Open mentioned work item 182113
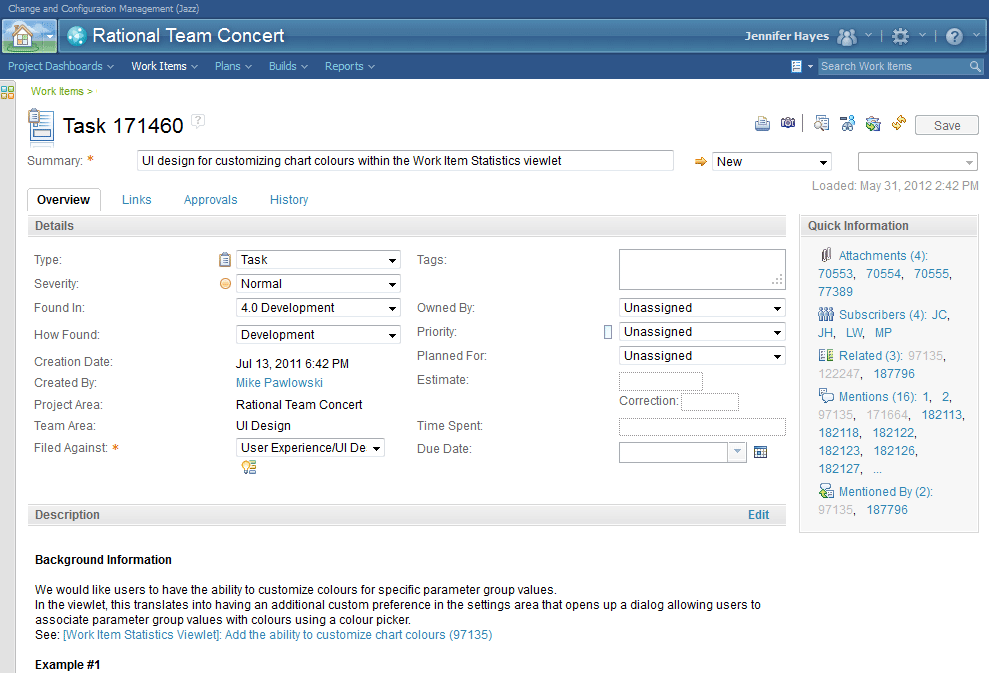This screenshot has height=682, width=991. click(942, 415)
